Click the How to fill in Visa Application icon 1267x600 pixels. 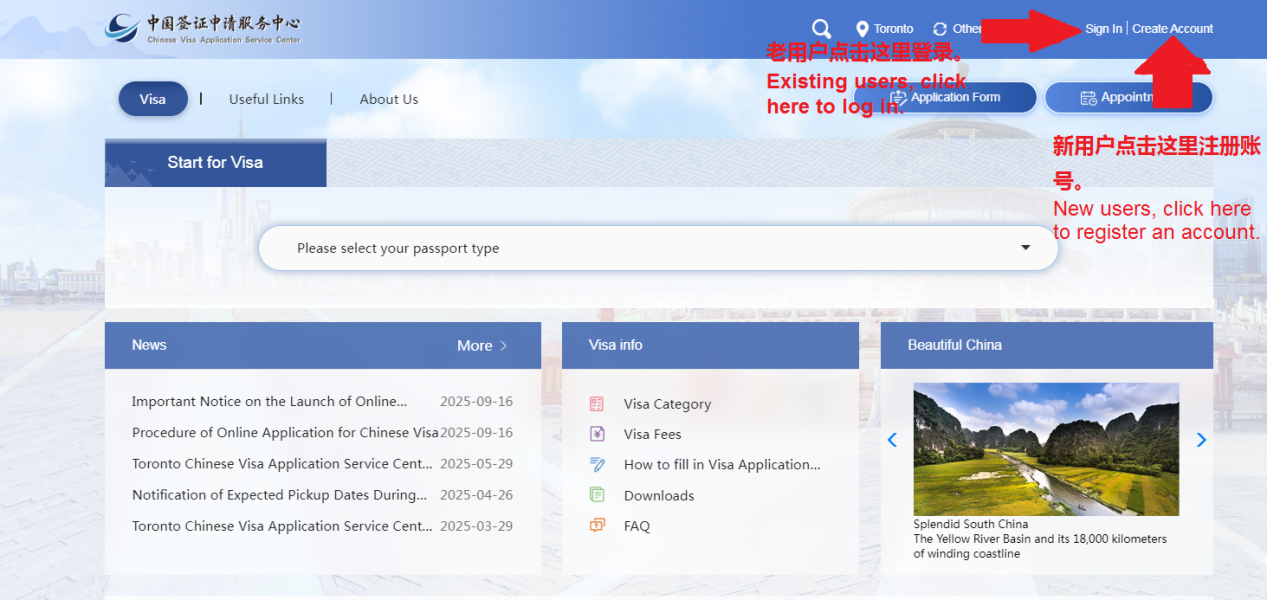[597, 464]
